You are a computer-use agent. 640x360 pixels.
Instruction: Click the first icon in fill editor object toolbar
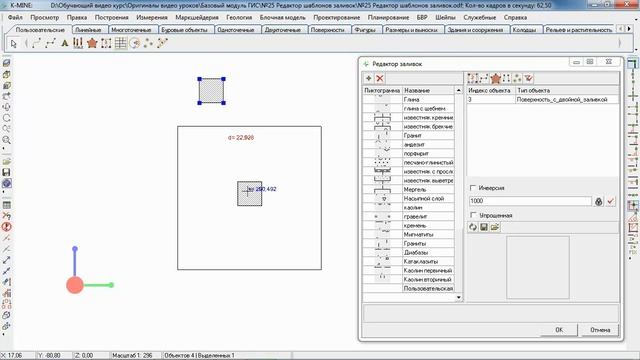(473, 78)
